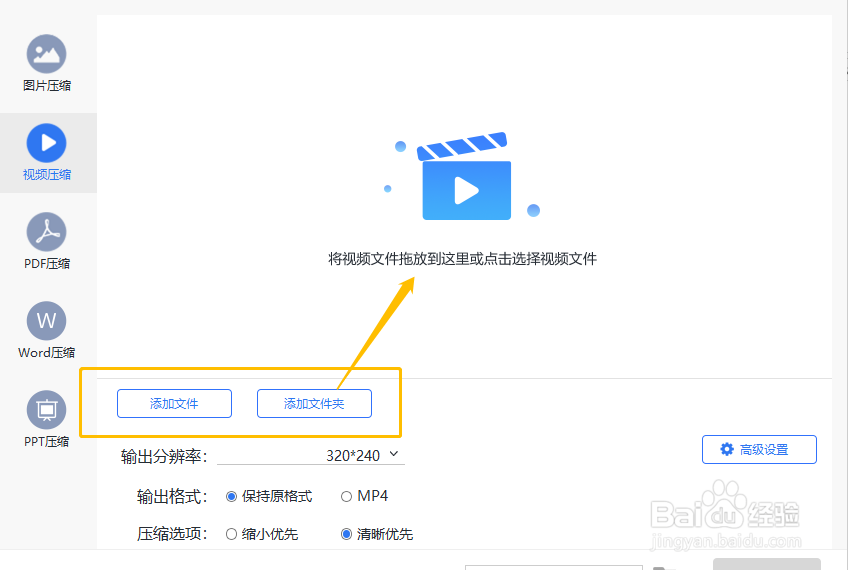Select 保持原格式 output format radio
Screen dimensions: 848x570
[x=231, y=496]
